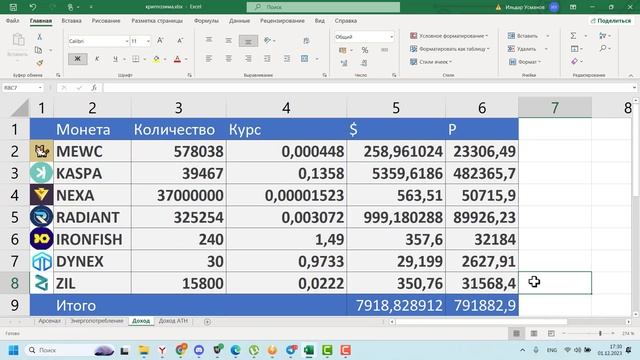Open the font size 11 dropdown
Viewport: 640px width, 360px height.
pyautogui.click(x=148, y=41)
